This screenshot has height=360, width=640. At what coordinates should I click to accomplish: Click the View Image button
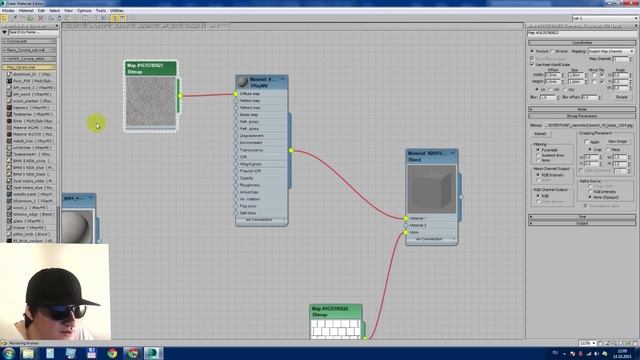tap(617, 142)
